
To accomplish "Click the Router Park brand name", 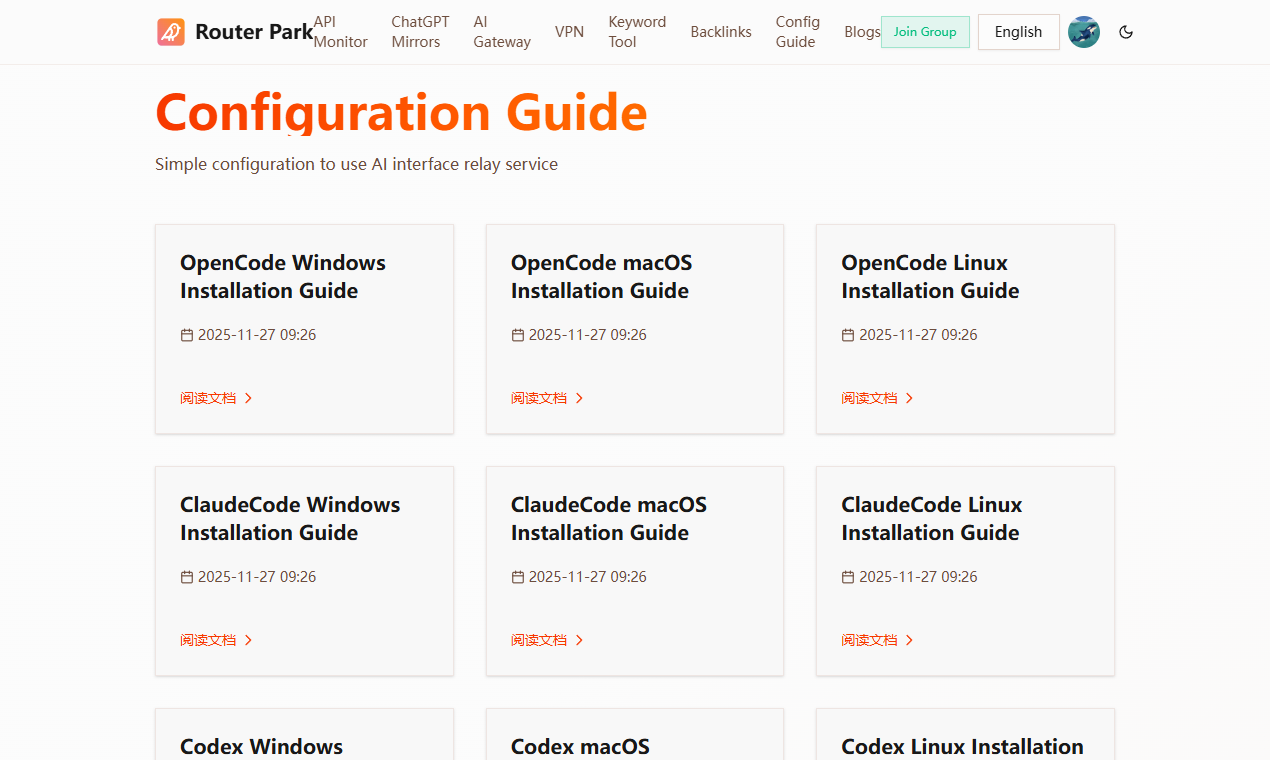I will tap(254, 32).
